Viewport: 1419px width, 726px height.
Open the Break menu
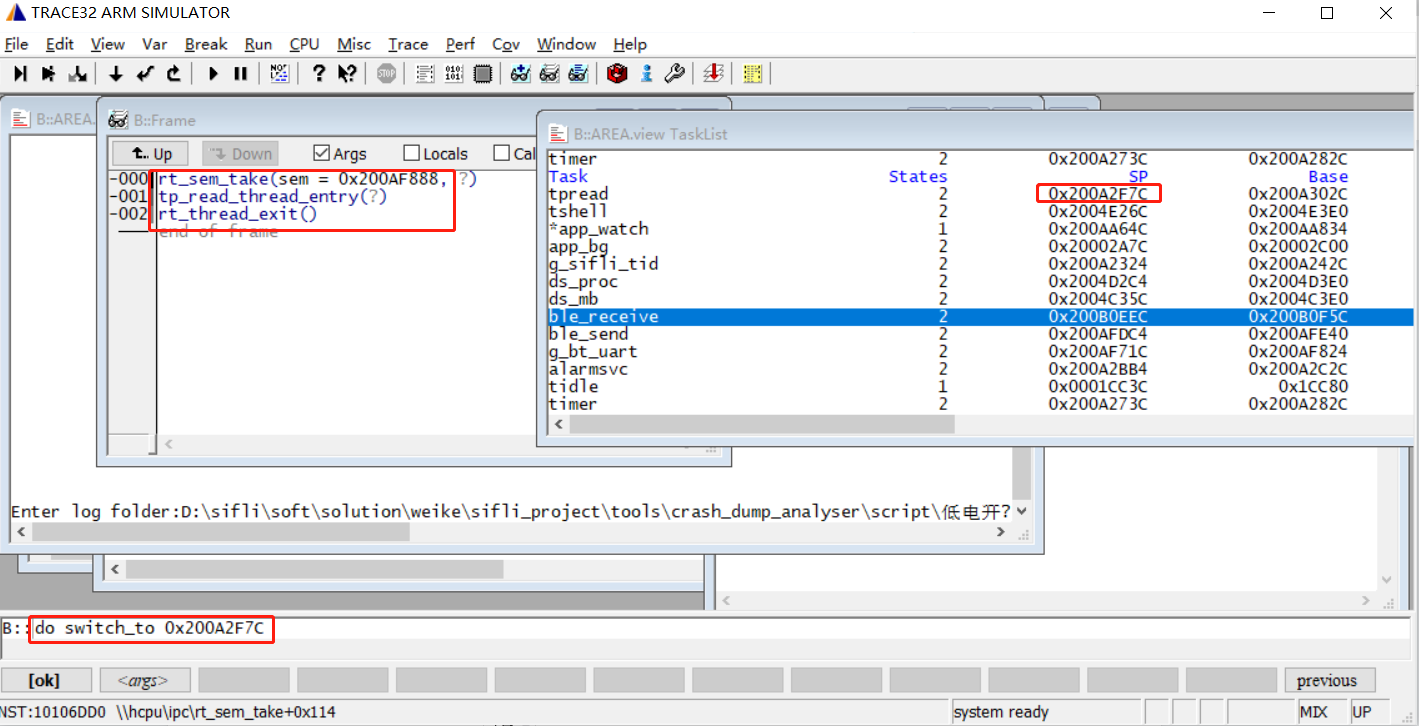206,44
